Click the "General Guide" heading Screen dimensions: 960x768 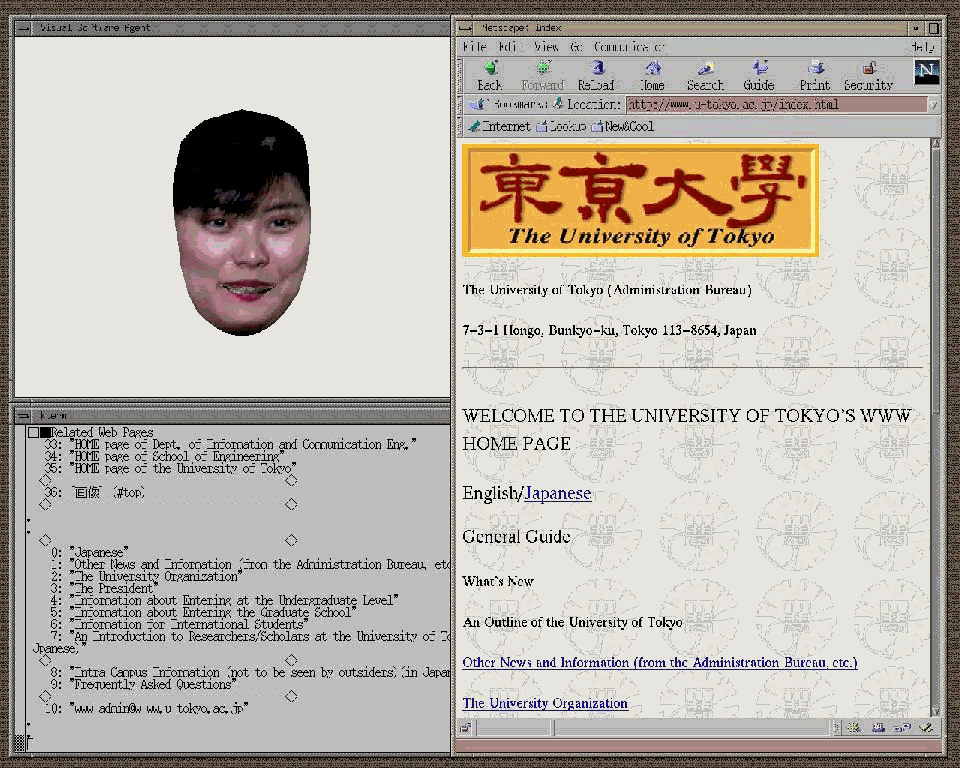pos(516,537)
